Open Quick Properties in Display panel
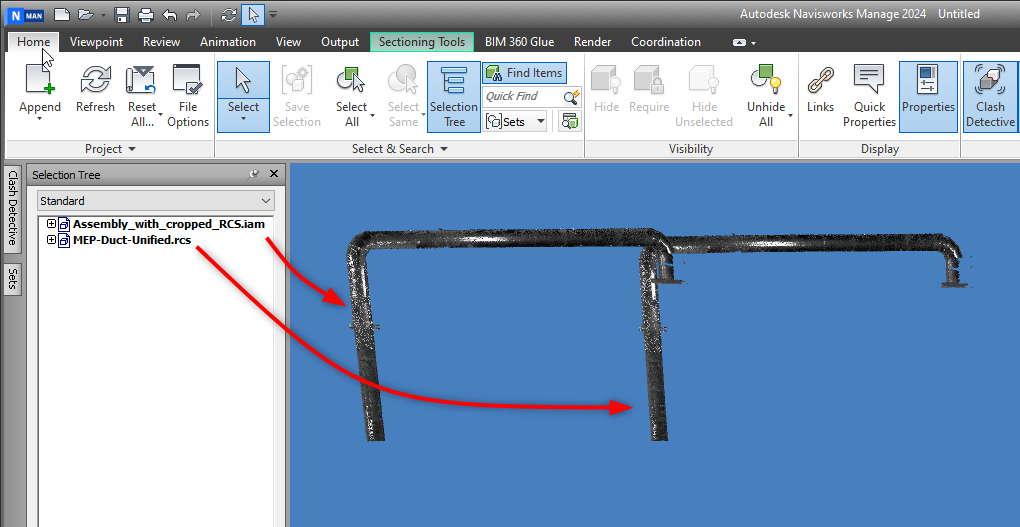The height and width of the screenshot is (527, 1020). point(869,96)
